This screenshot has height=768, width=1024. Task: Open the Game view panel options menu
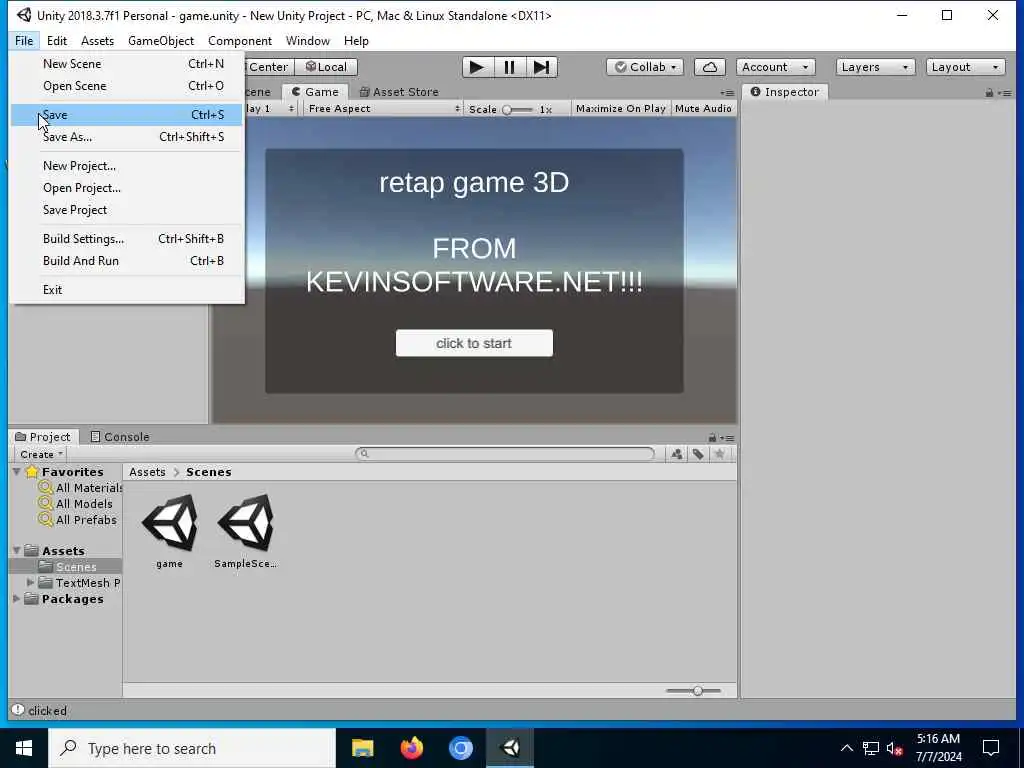pyautogui.click(x=728, y=93)
